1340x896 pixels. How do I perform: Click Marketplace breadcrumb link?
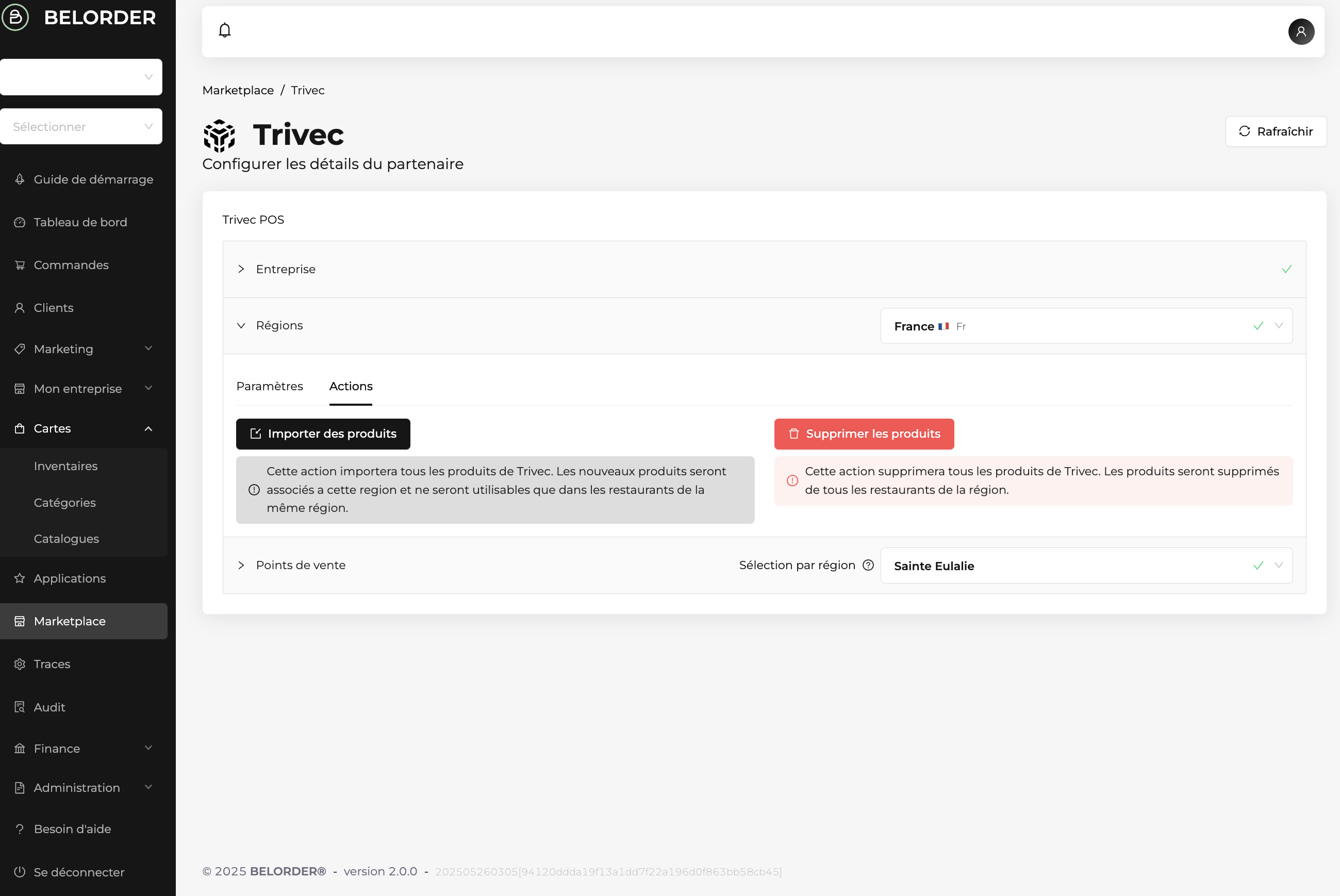tap(238, 90)
